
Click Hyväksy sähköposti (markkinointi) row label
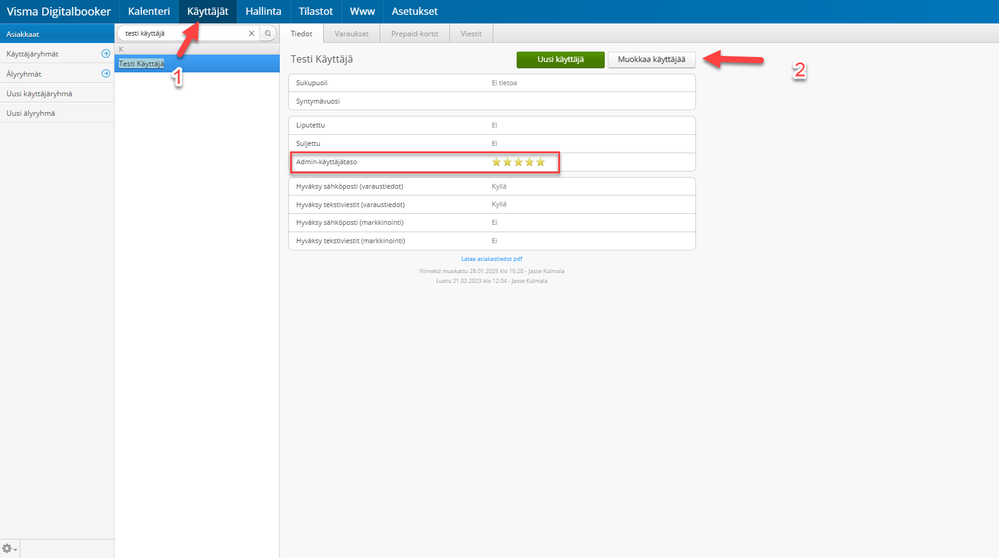pos(350,223)
